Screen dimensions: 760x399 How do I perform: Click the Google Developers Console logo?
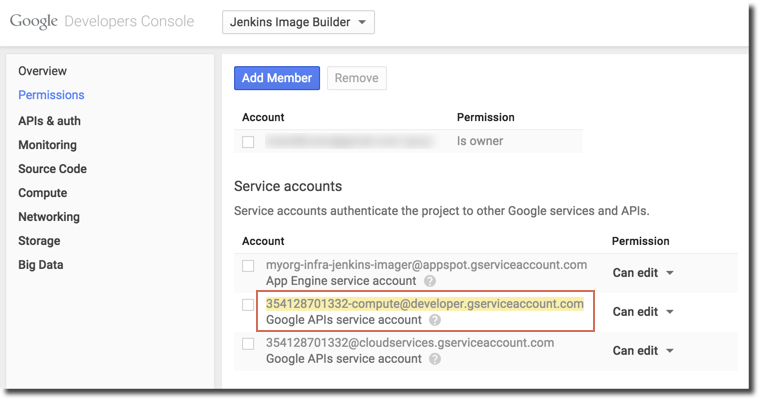(102, 22)
